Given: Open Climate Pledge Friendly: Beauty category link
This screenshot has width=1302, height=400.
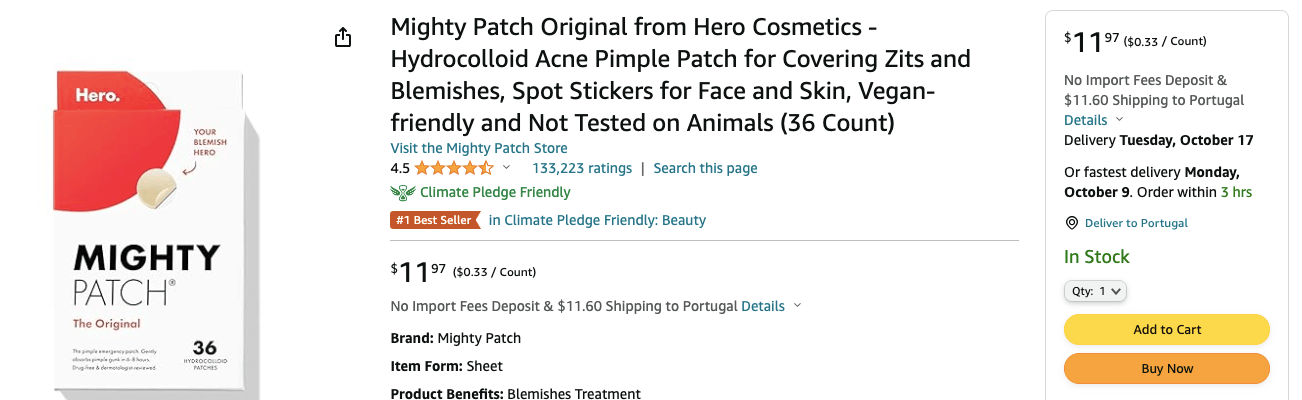Looking at the screenshot, I should [597, 220].
